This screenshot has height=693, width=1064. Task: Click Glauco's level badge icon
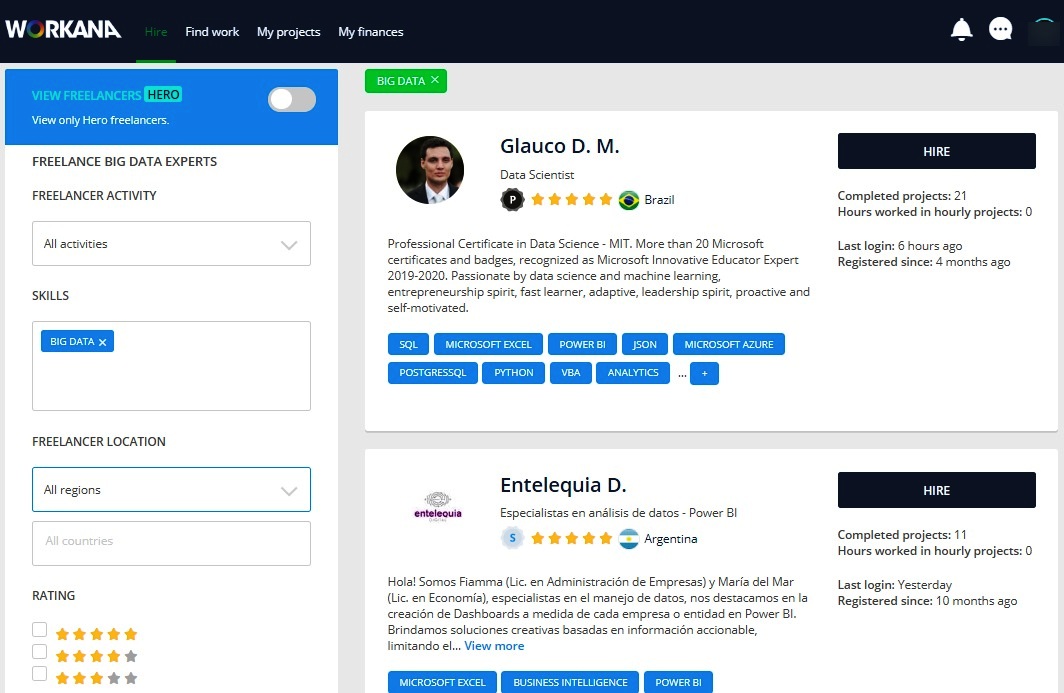click(512, 199)
